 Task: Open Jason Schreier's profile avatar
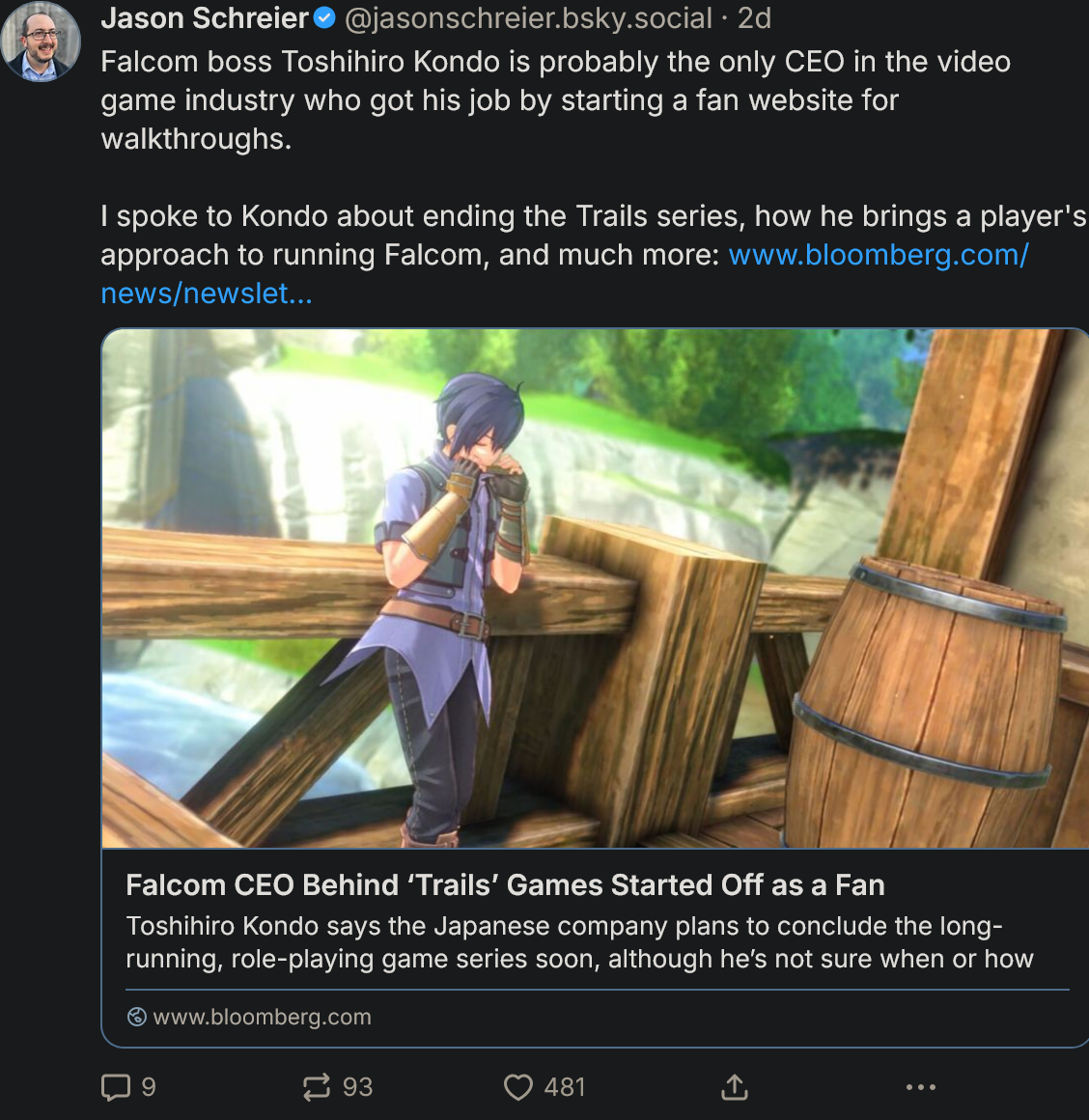pyautogui.click(x=41, y=42)
